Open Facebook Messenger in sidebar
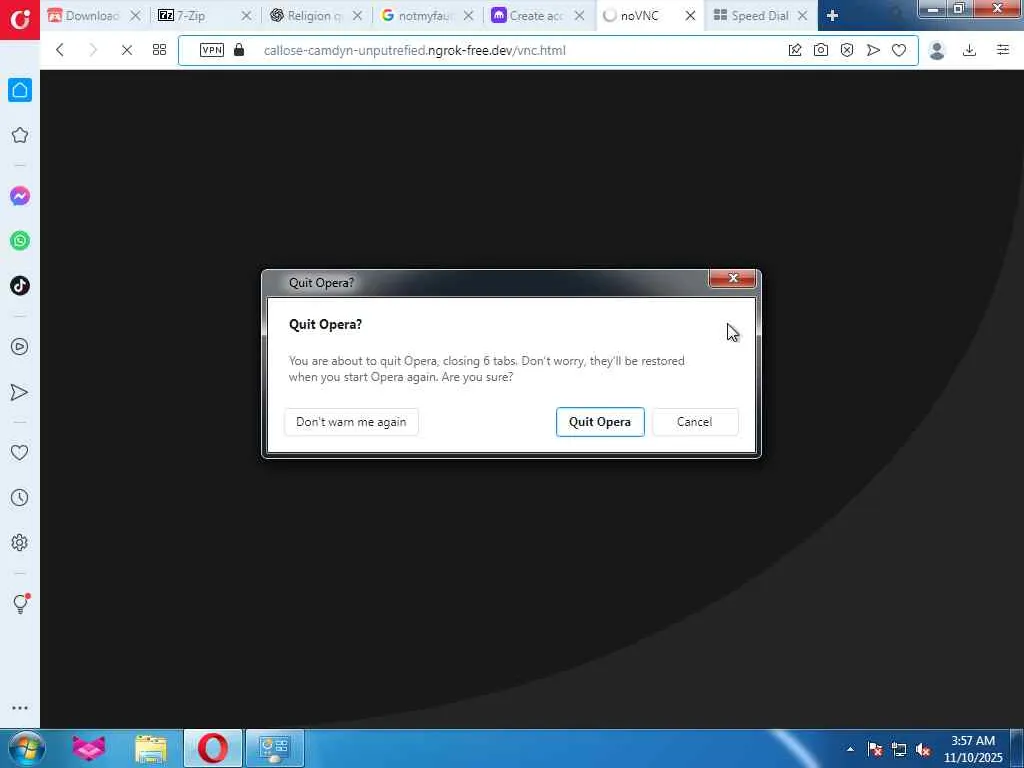This screenshot has height=768, width=1024. (x=20, y=196)
